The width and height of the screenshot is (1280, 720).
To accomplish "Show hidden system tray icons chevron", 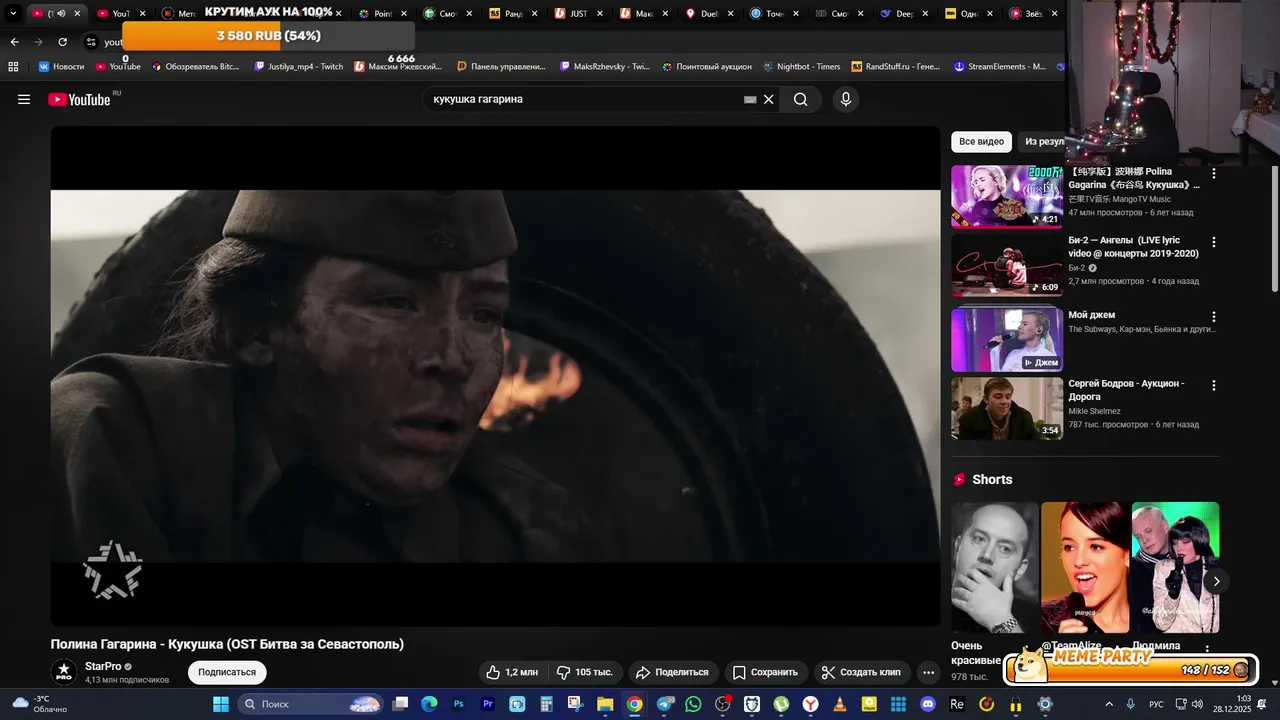I will pyautogui.click(x=1108, y=704).
